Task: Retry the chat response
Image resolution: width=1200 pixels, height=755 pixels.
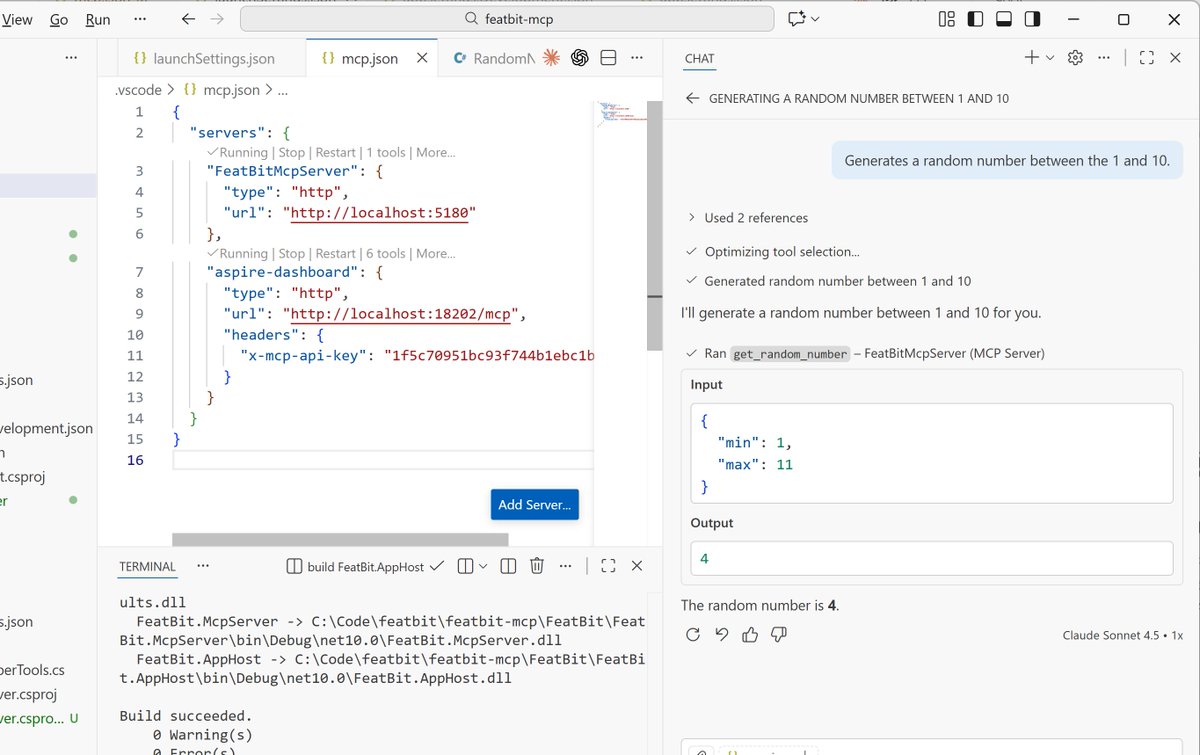Action: pyautogui.click(x=693, y=635)
